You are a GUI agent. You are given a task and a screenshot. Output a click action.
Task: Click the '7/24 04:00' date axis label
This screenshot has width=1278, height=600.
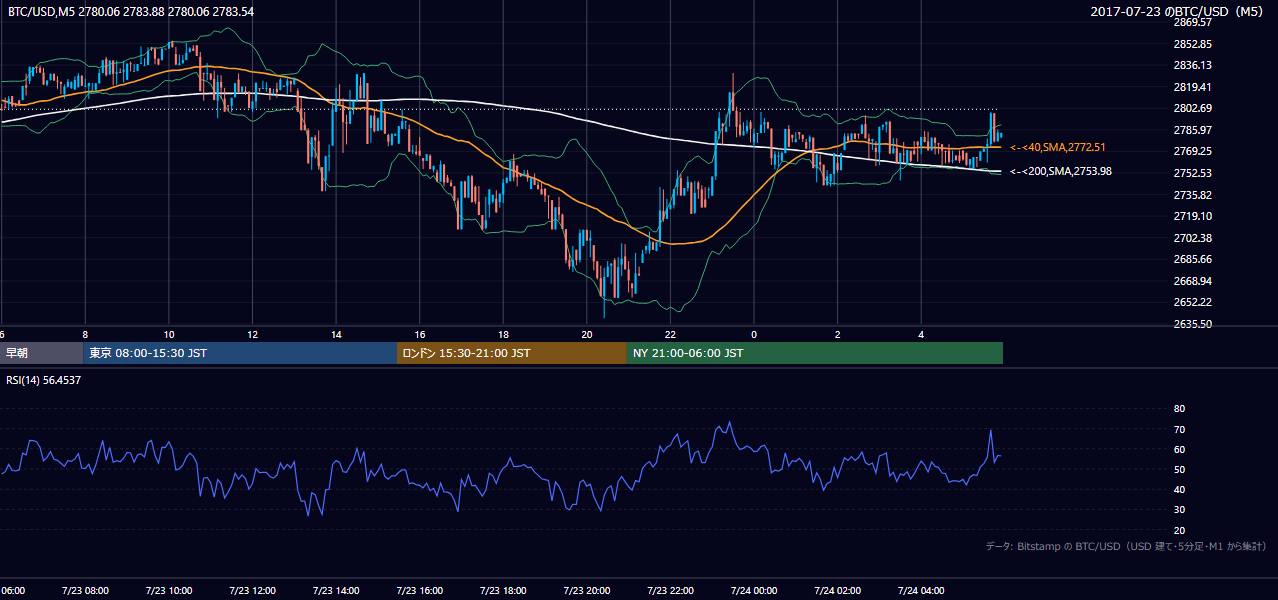[x=921, y=591]
